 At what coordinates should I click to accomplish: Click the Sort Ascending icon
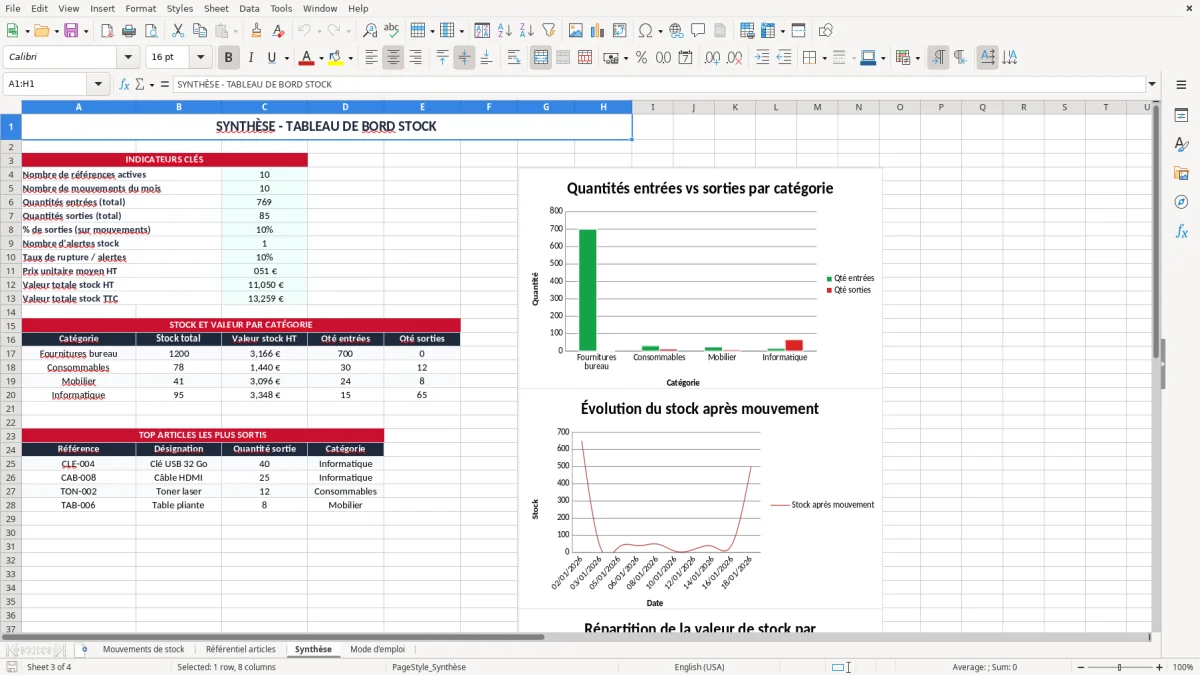[x=505, y=31]
